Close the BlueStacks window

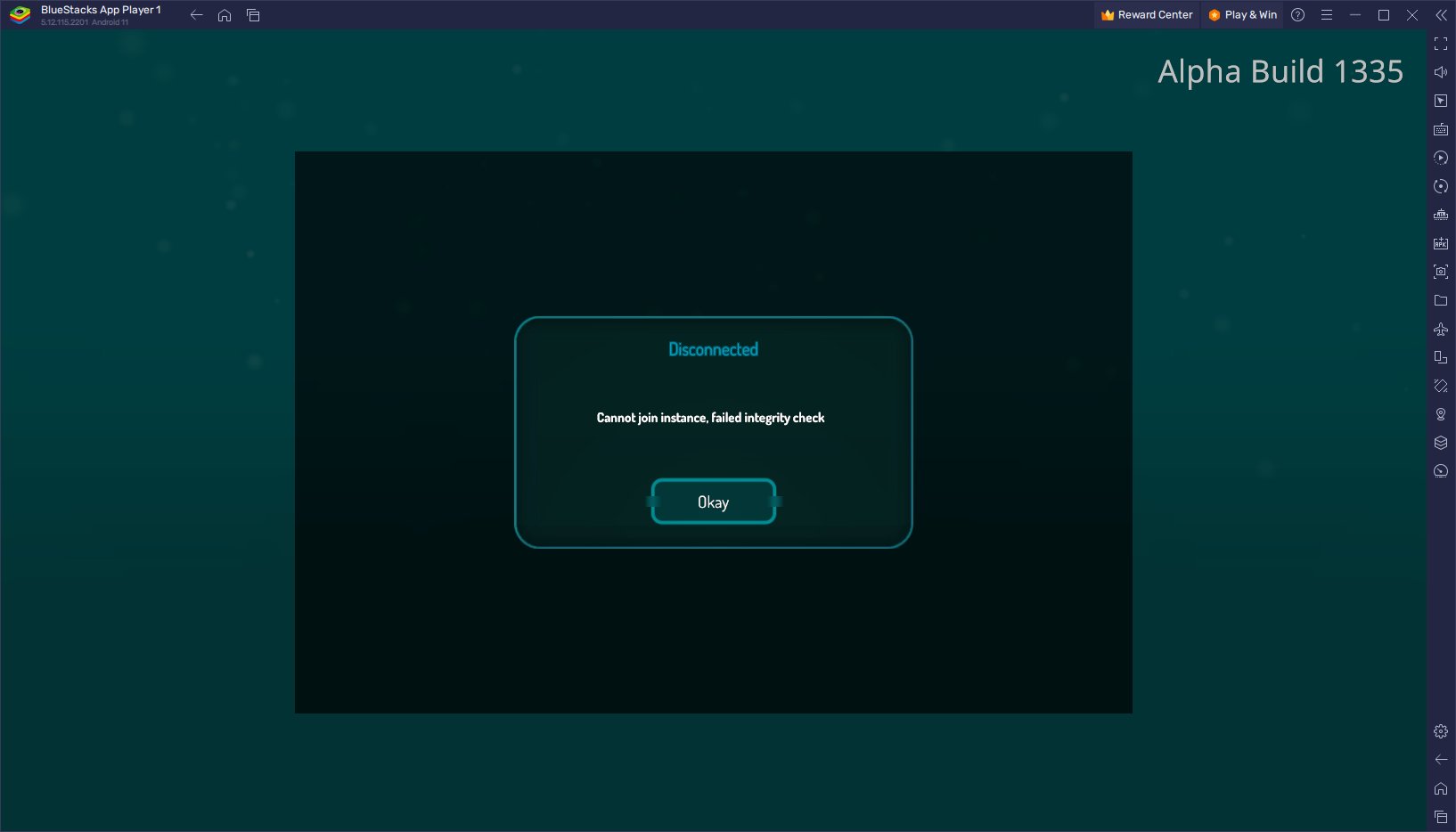pos(1411,15)
